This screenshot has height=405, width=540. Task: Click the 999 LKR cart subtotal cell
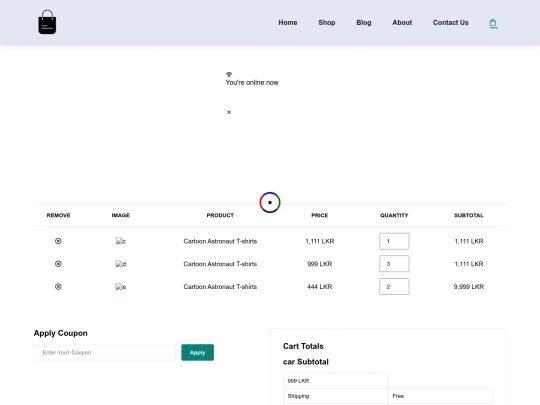[x=336, y=381]
